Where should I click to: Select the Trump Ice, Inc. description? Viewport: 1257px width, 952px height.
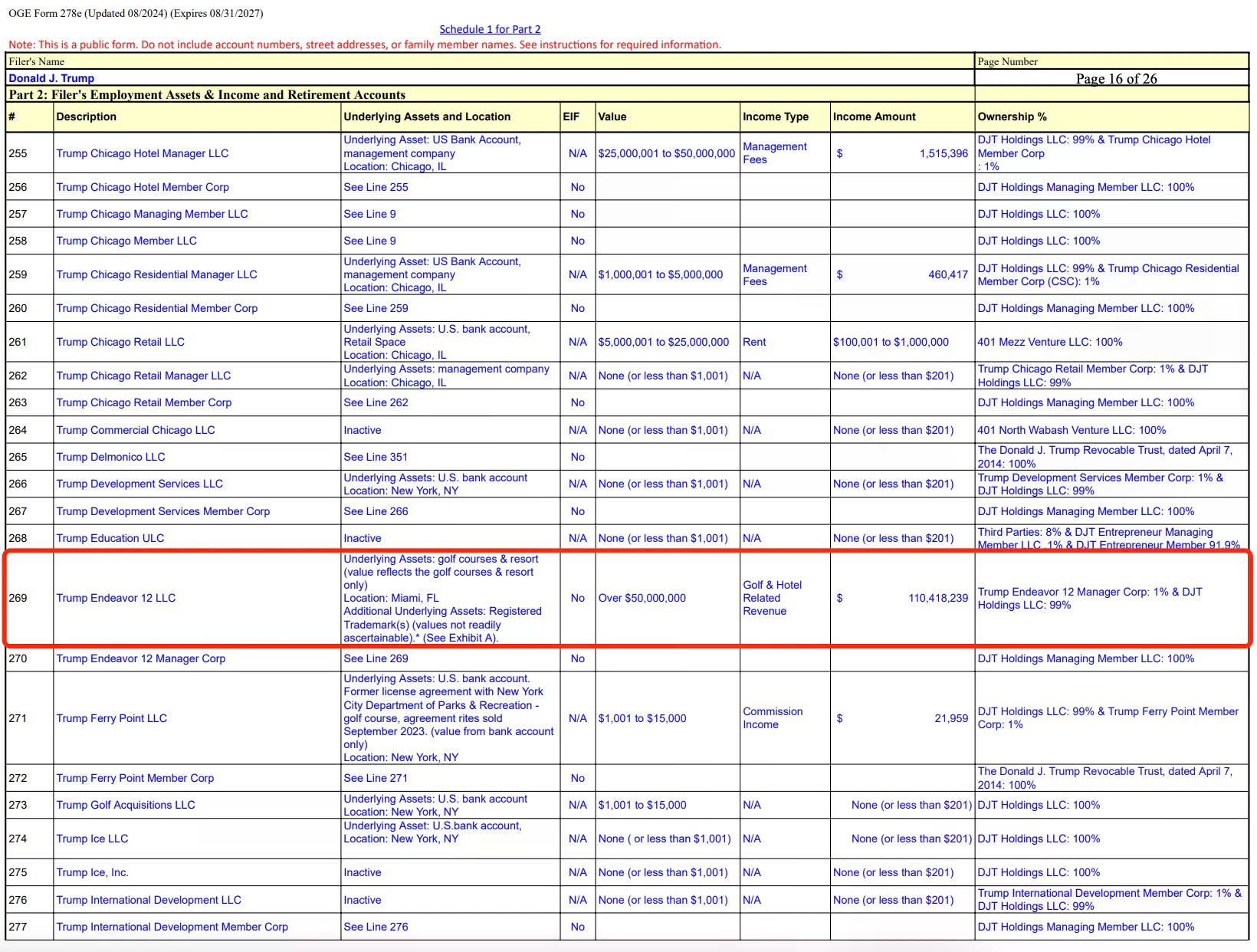(x=92, y=872)
